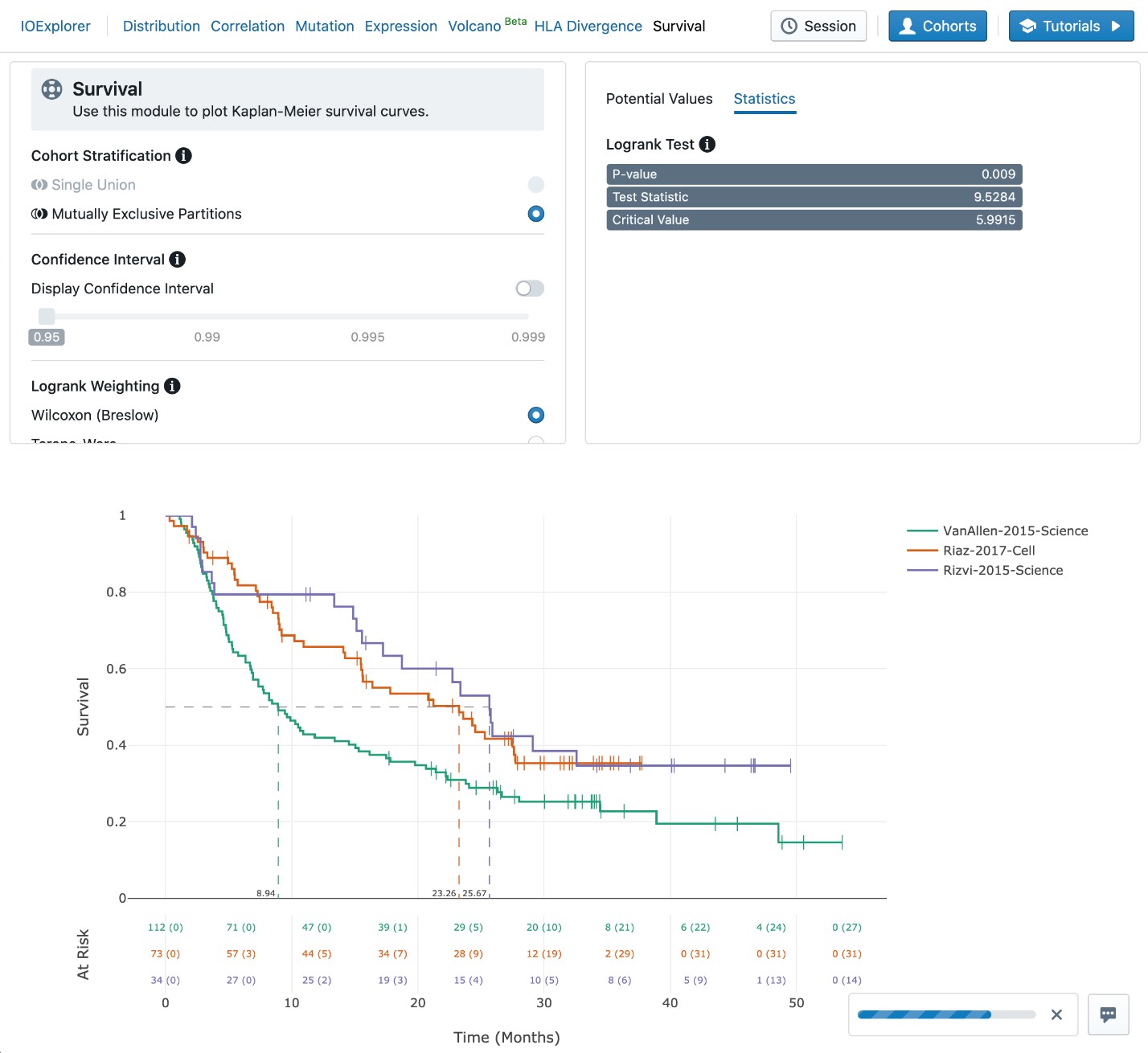Select the Single Union radio button
The width and height of the screenshot is (1148, 1053).
coord(535,185)
